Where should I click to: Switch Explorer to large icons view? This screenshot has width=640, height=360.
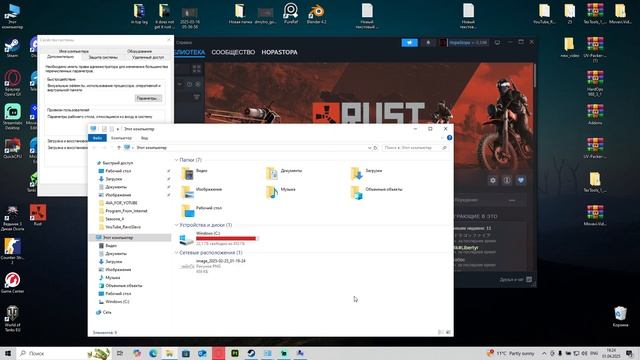click(x=448, y=332)
